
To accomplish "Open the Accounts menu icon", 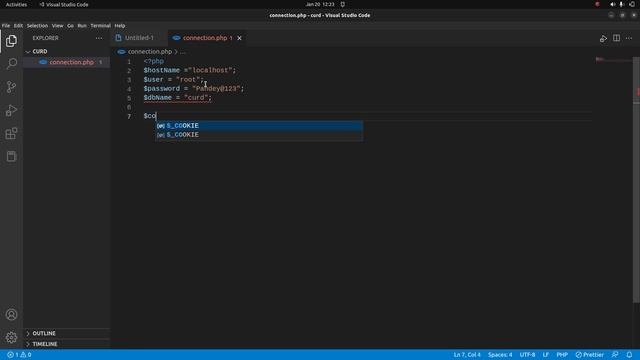I will click(11, 315).
